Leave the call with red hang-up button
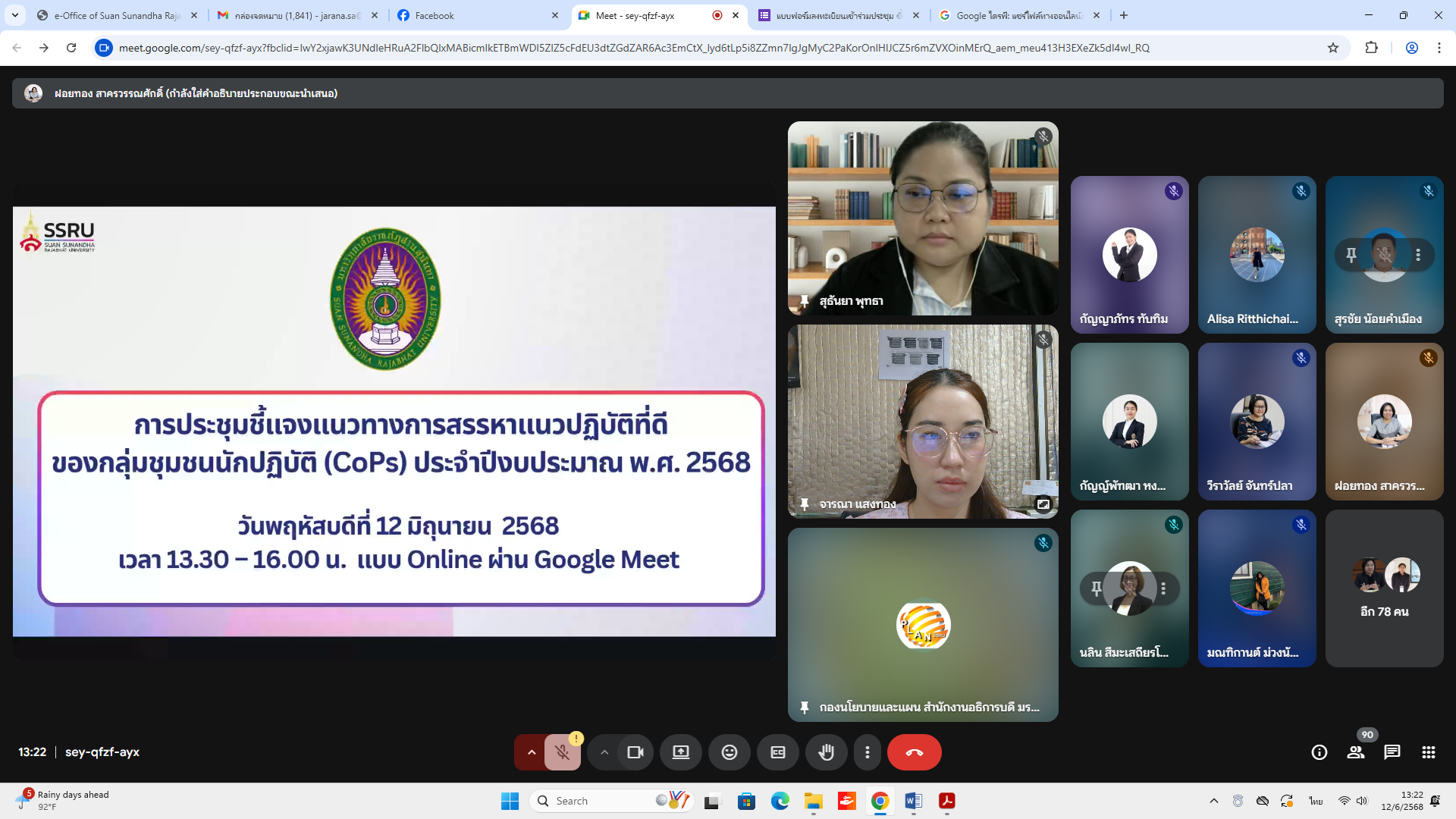 tap(914, 752)
